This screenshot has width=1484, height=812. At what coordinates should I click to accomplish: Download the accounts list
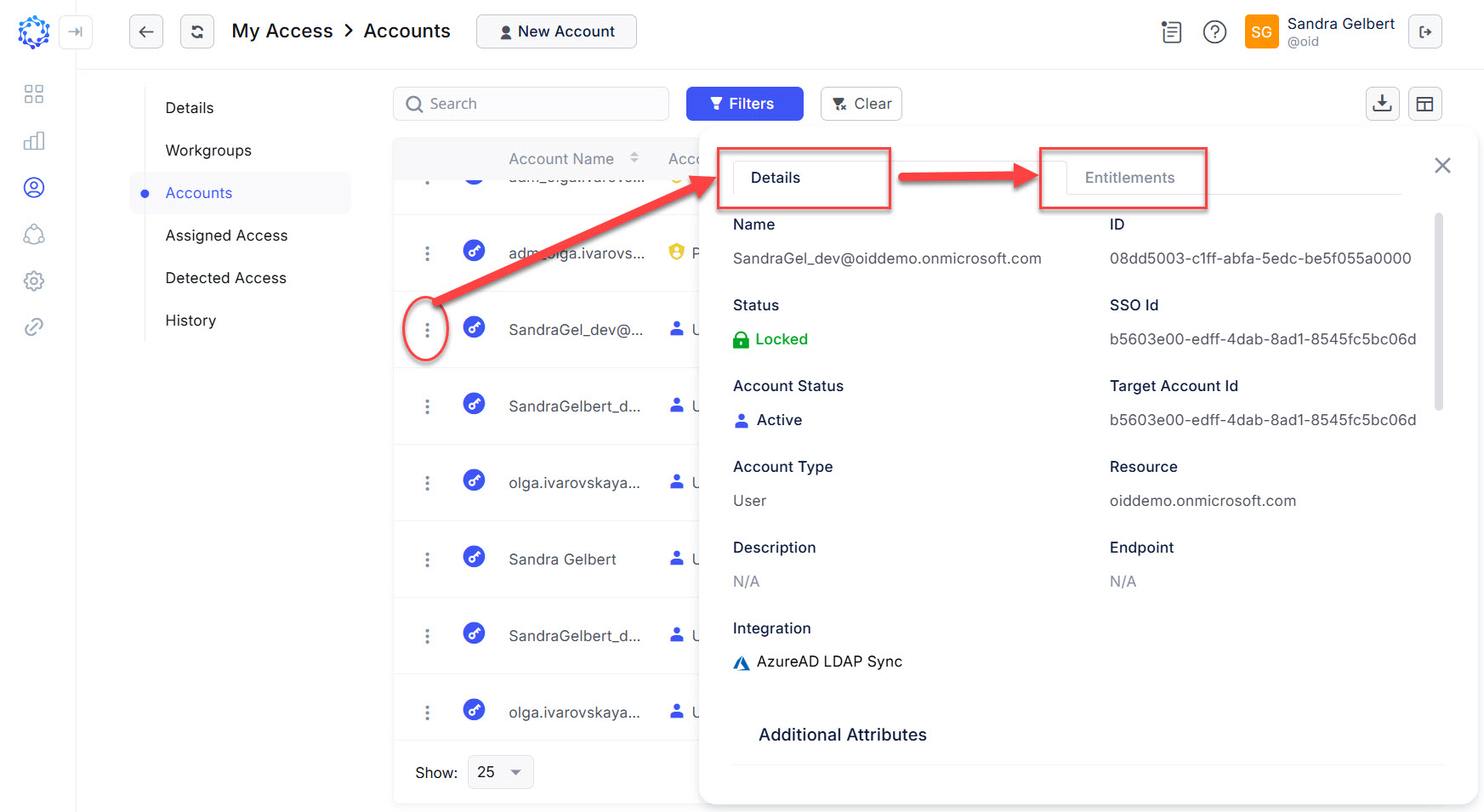(1383, 104)
